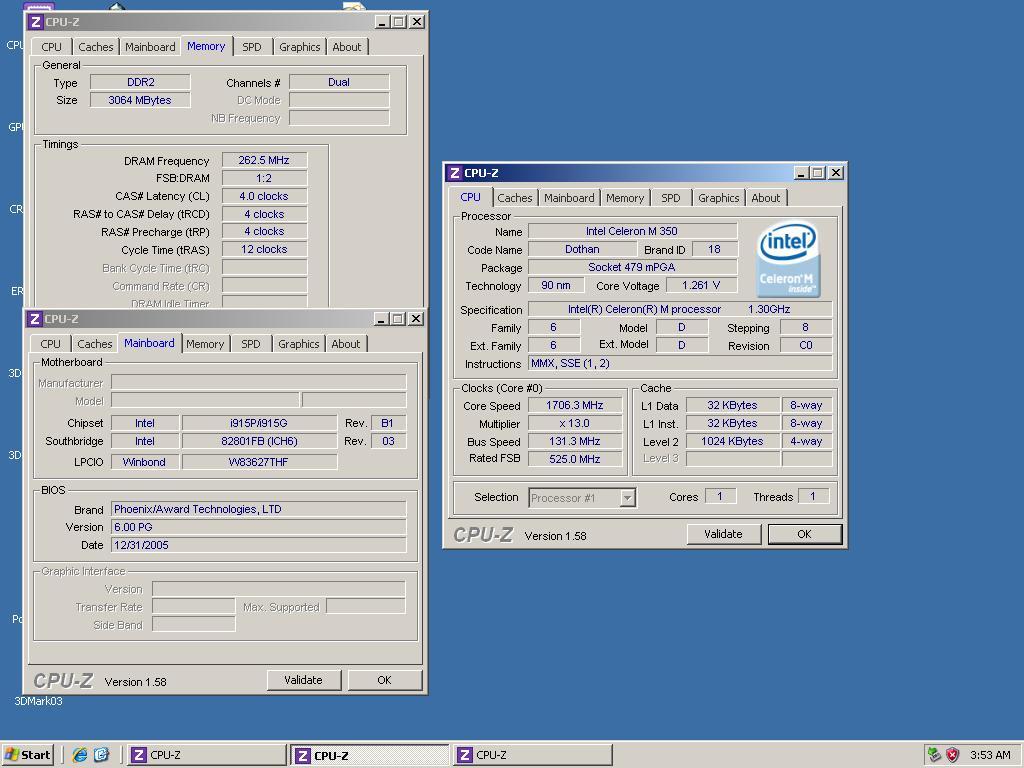Select About tab in Memory window
This screenshot has width=1024, height=768.
click(x=347, y=47)
